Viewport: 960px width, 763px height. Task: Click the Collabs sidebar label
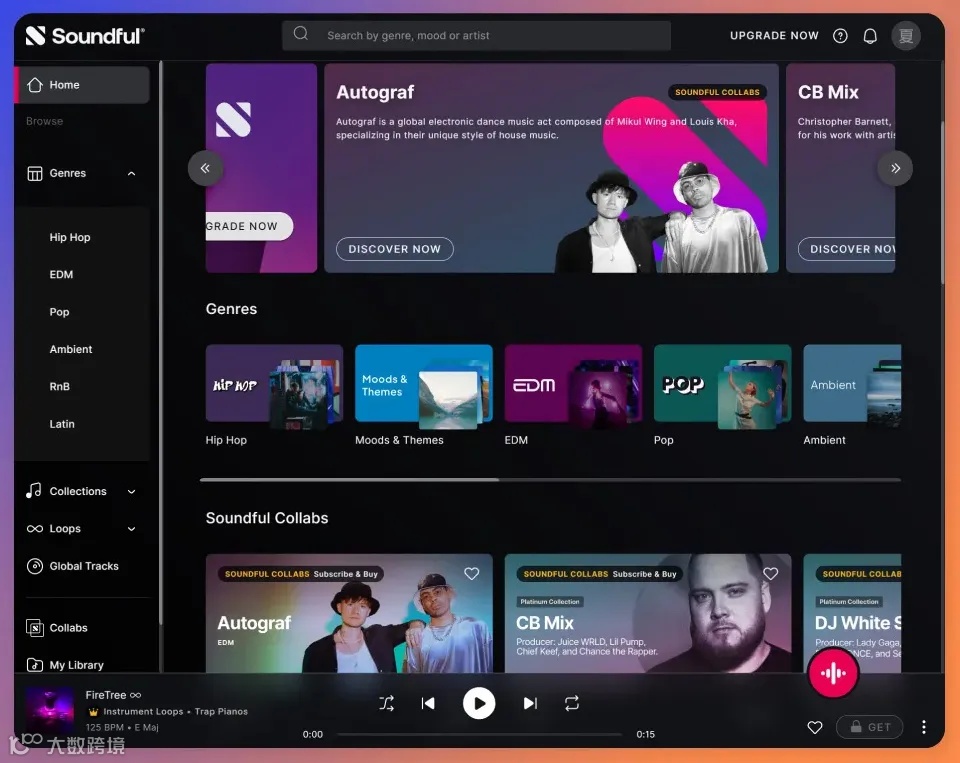tap(69, 628)
